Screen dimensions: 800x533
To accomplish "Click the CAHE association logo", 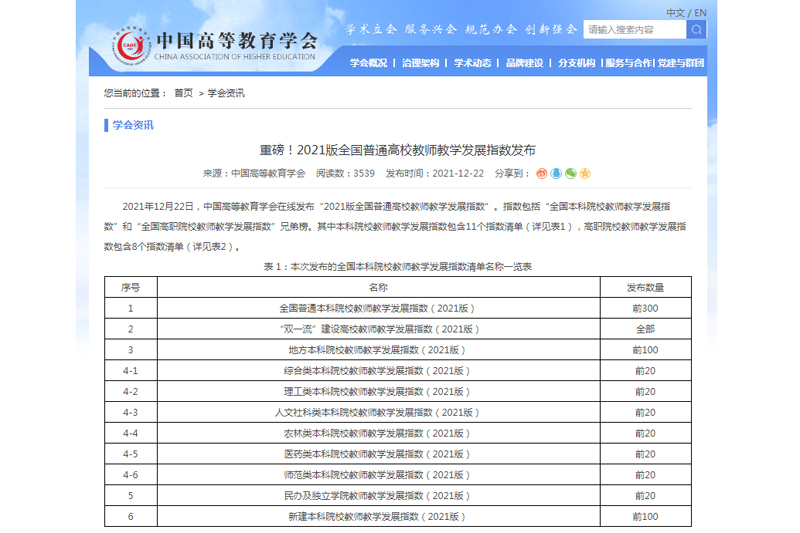I will 129,42.
